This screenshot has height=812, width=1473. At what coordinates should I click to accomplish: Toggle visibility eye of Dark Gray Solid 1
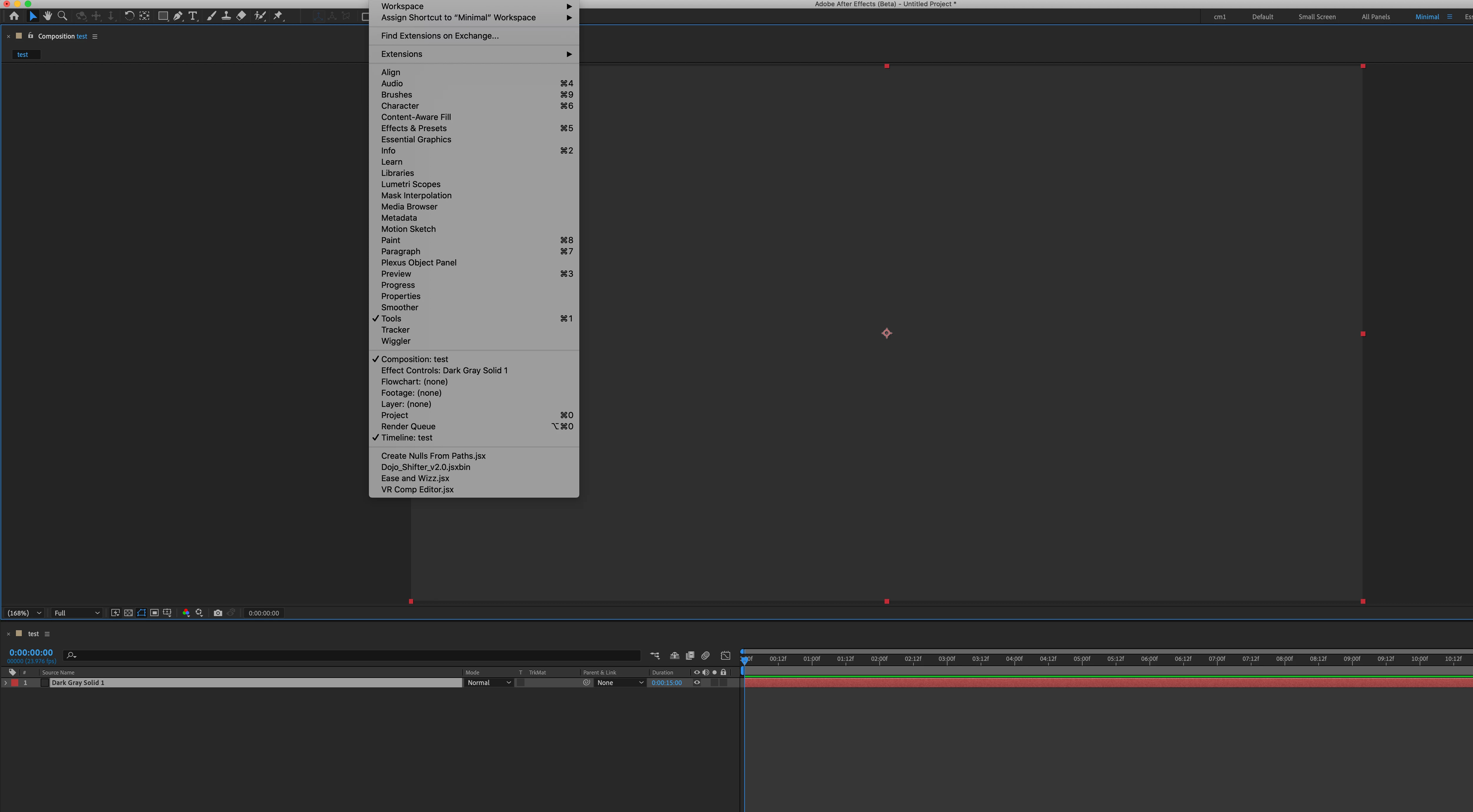pyautogui.click(x=697, y=683)
